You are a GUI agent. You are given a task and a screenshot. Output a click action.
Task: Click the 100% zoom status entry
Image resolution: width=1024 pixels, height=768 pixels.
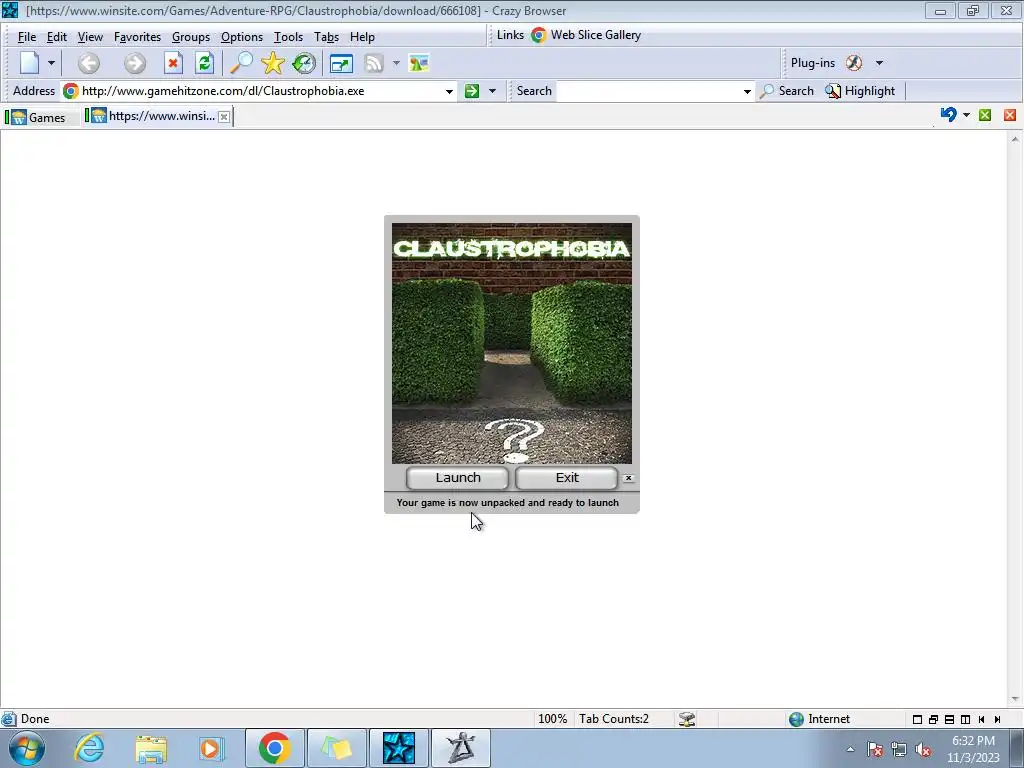tap(552, 719)
